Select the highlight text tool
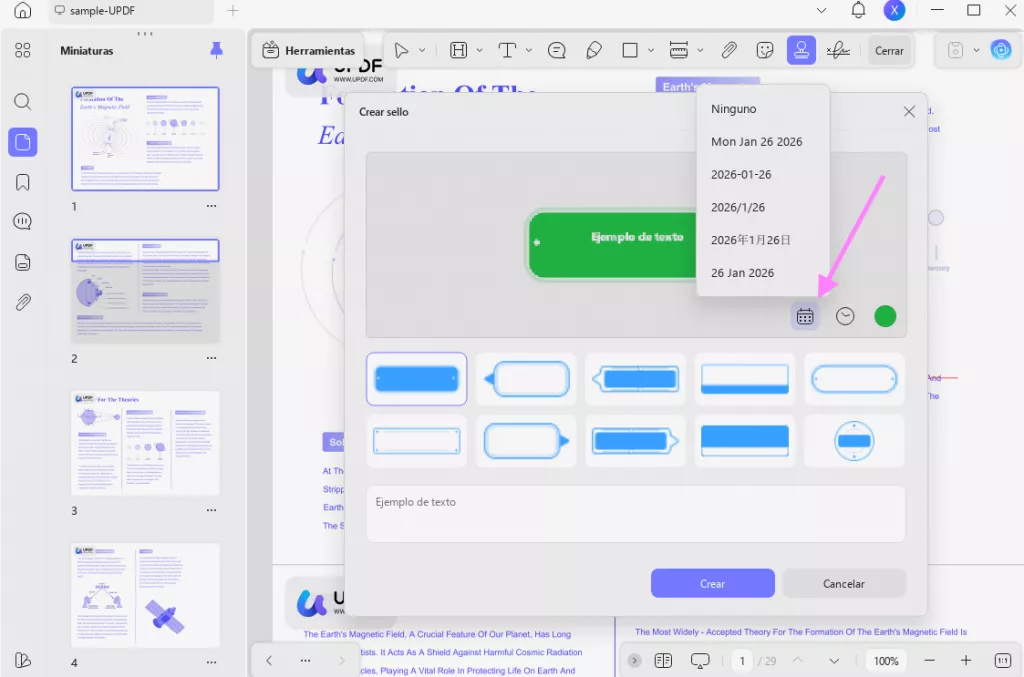 point(458,50)
